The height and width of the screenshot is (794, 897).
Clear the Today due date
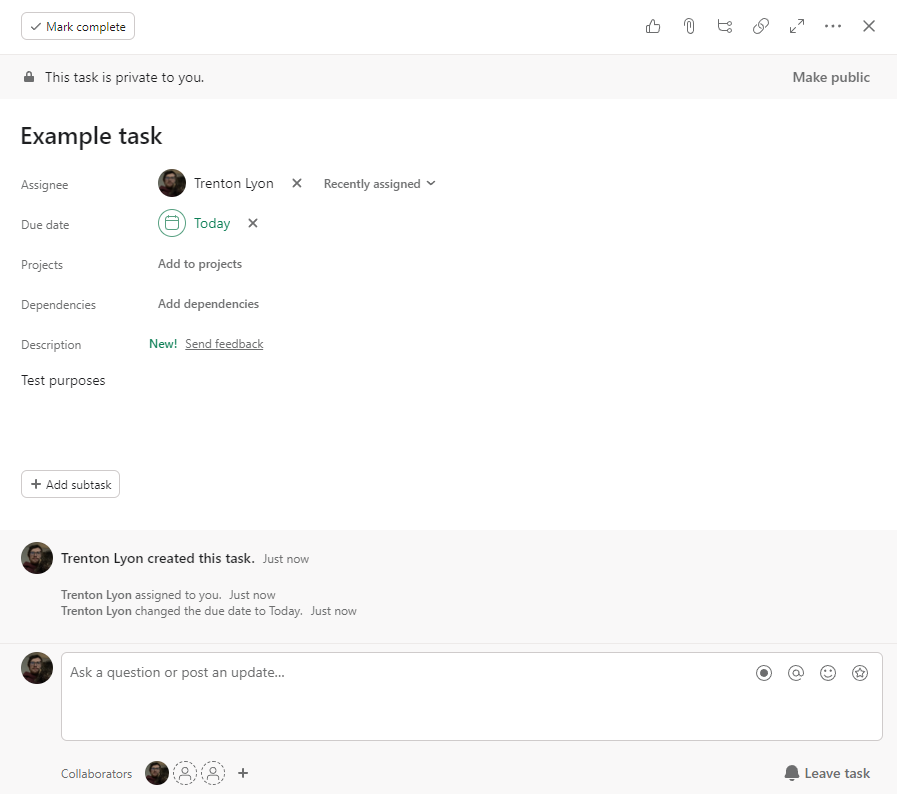tap(253, 223)
